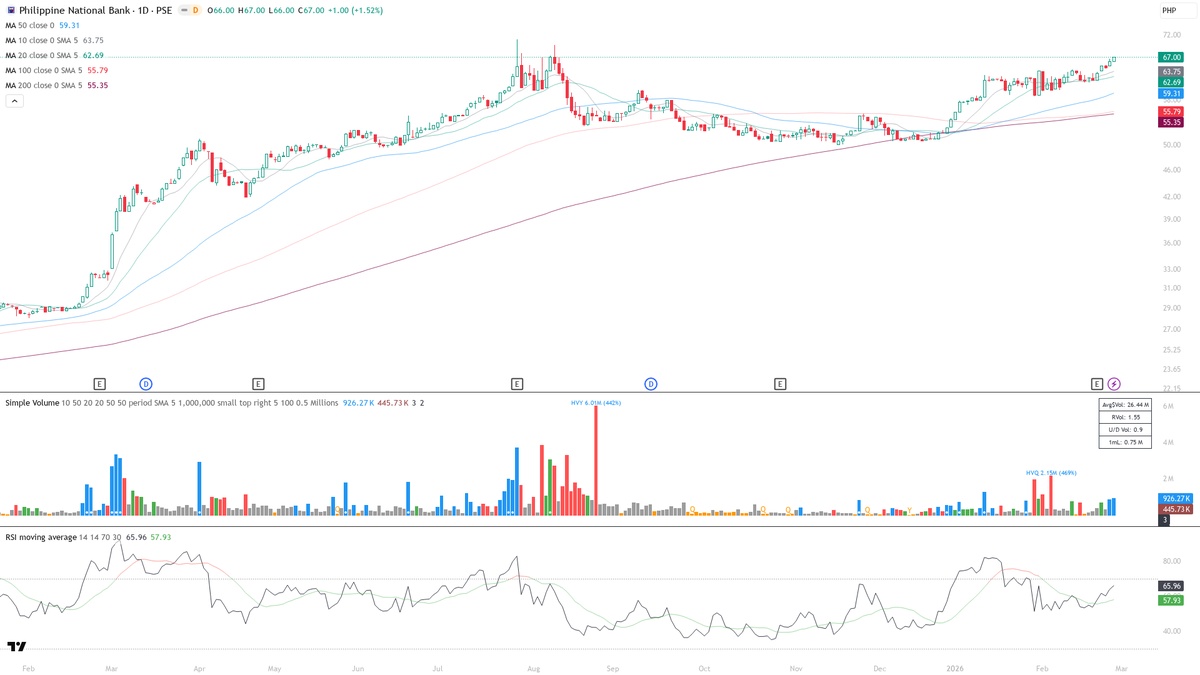The width and height of the screenshot is (1200, 675).
Task: Click the RVol 1.55 table cell
Action: tap(1125, 417)
